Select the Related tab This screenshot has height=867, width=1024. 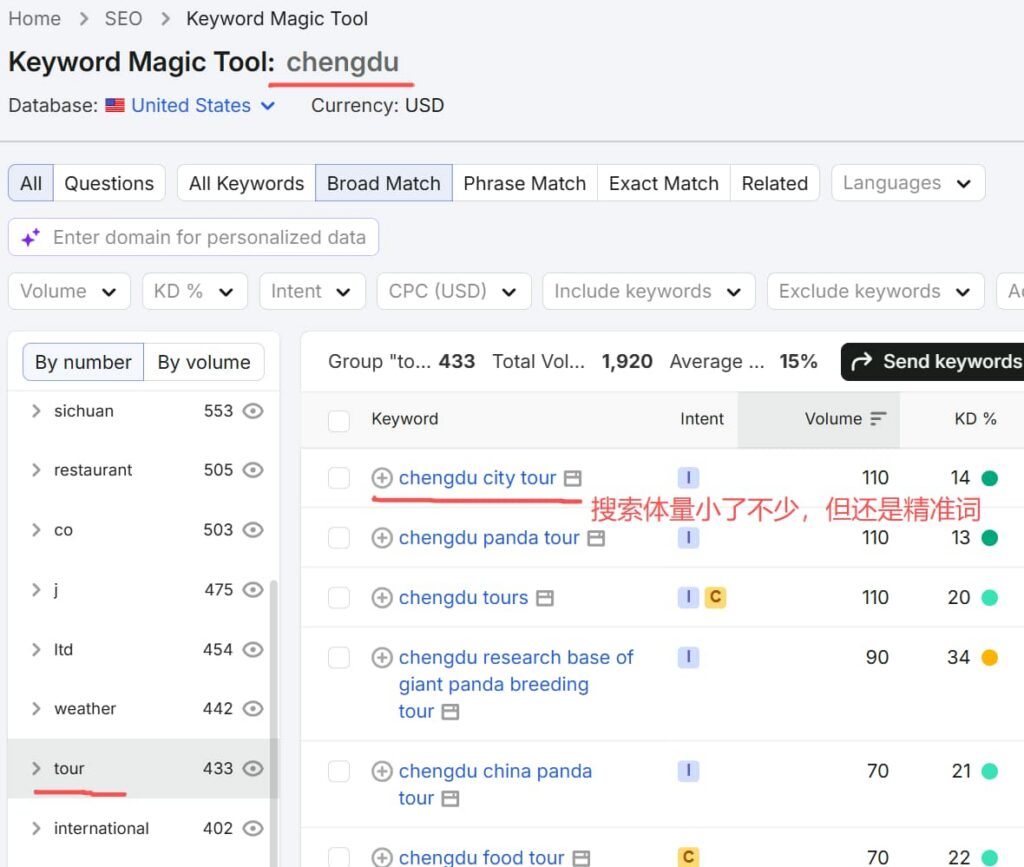point(775,183)
